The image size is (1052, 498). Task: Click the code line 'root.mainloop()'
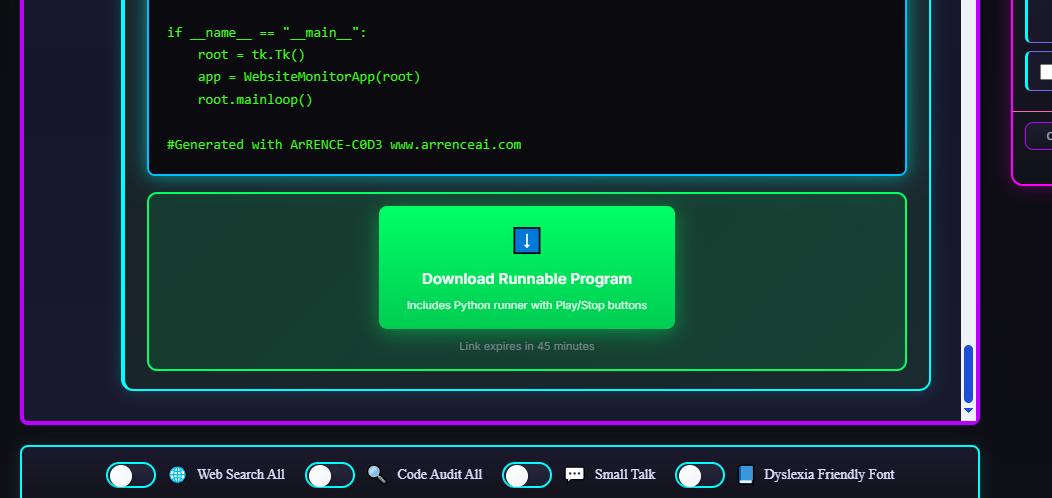coord(255,100)
